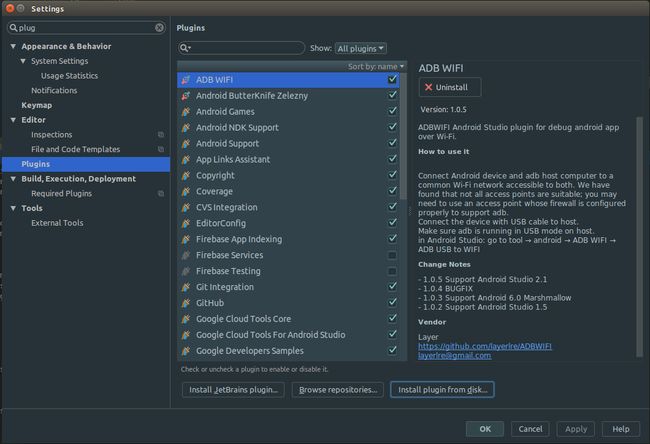Click the Google Developers Samples plugin icon

pos(186,351)
